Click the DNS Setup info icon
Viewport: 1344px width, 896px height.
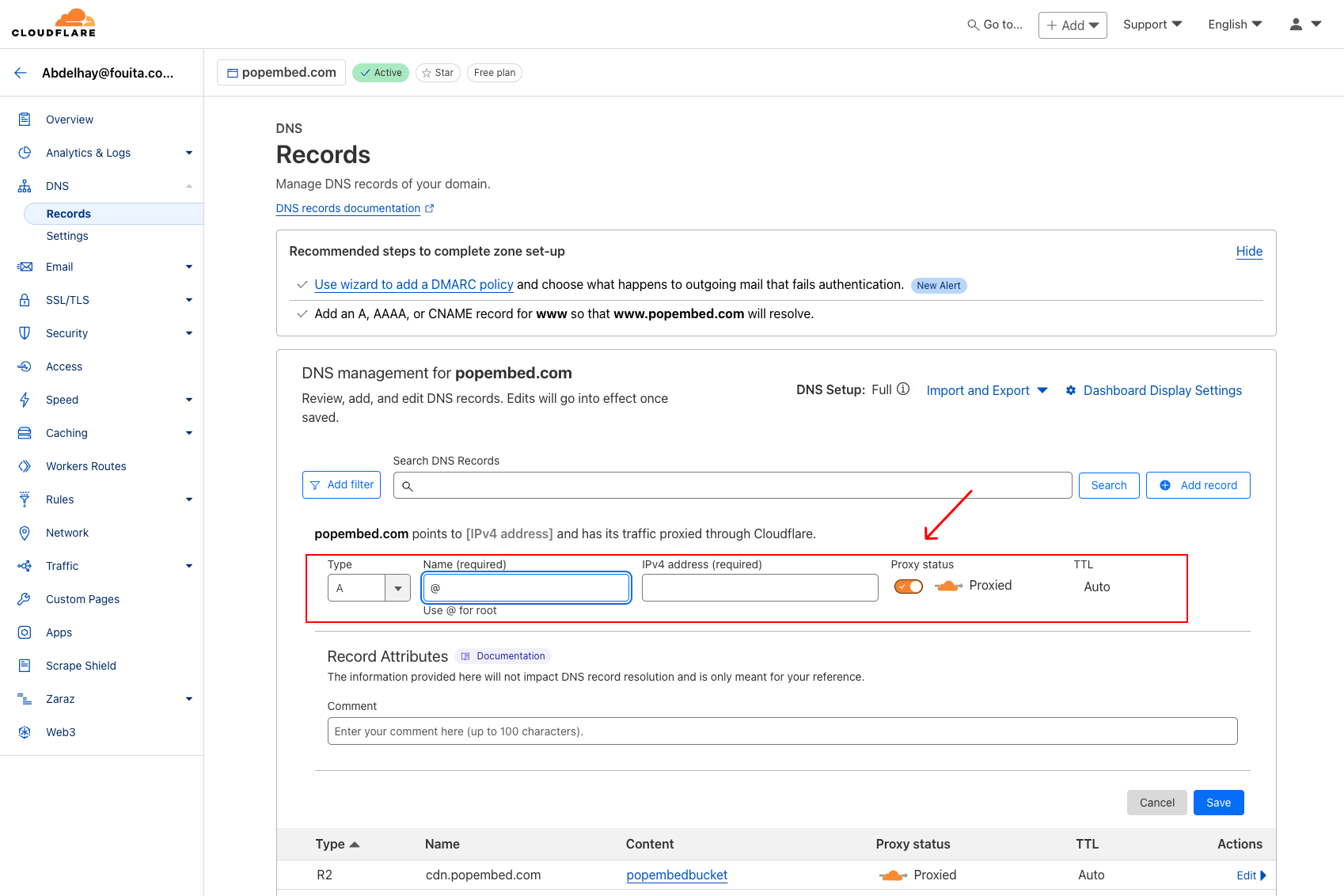tap(903, 389)
